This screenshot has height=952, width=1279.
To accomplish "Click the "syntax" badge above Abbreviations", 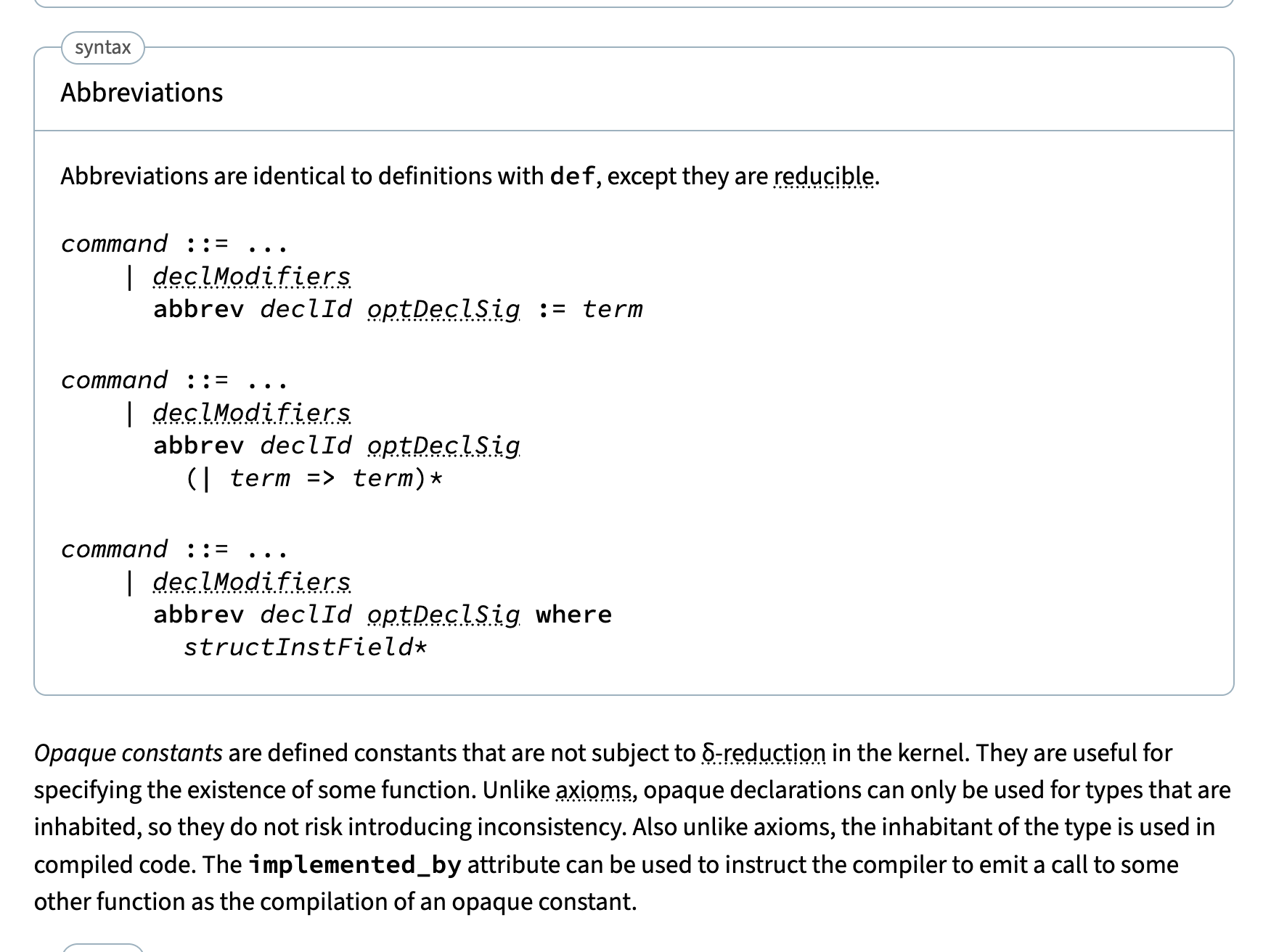I will click(103, 48).
